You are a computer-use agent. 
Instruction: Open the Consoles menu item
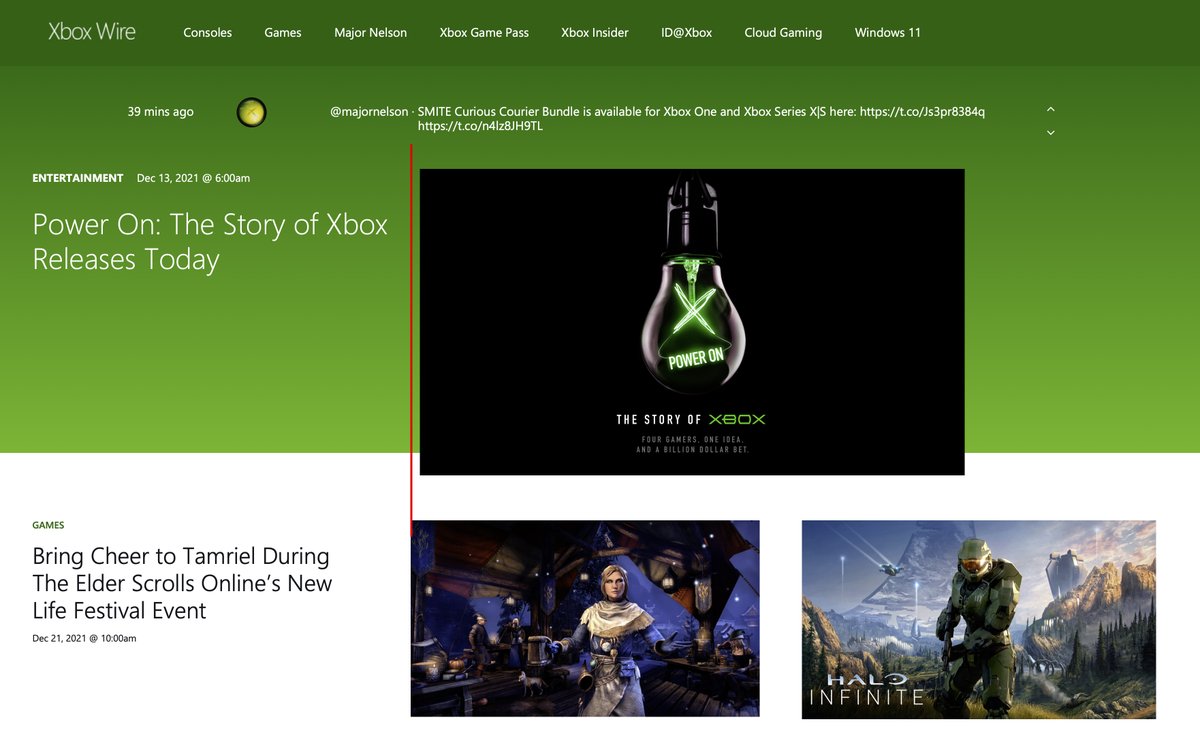tap(208, 33)
